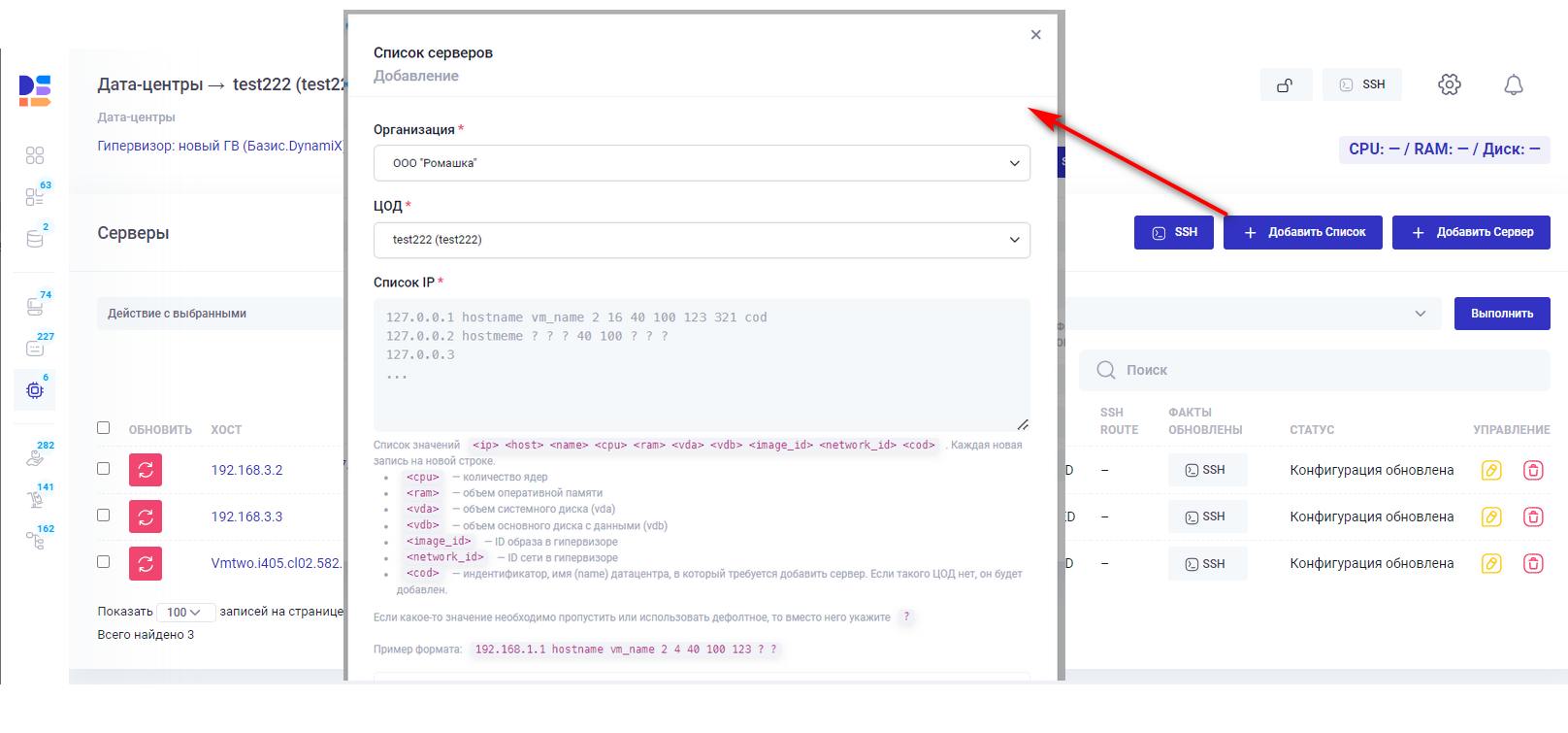Click the Добавить Список button
Screen dimensions: 1568x733
click(1302, 232)
